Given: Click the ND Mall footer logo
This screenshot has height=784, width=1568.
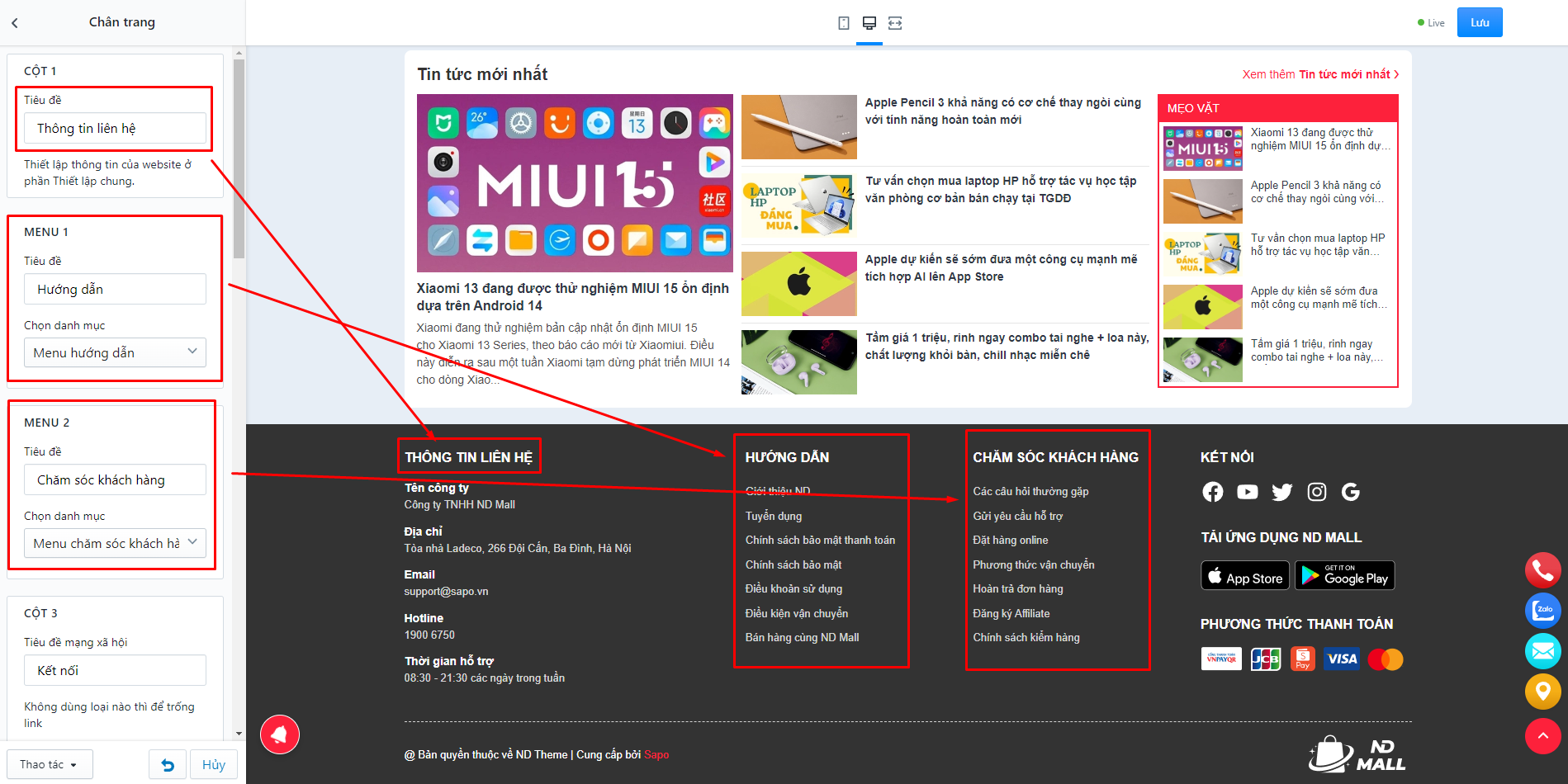Looking at the screenshot, I should 1358,753.
